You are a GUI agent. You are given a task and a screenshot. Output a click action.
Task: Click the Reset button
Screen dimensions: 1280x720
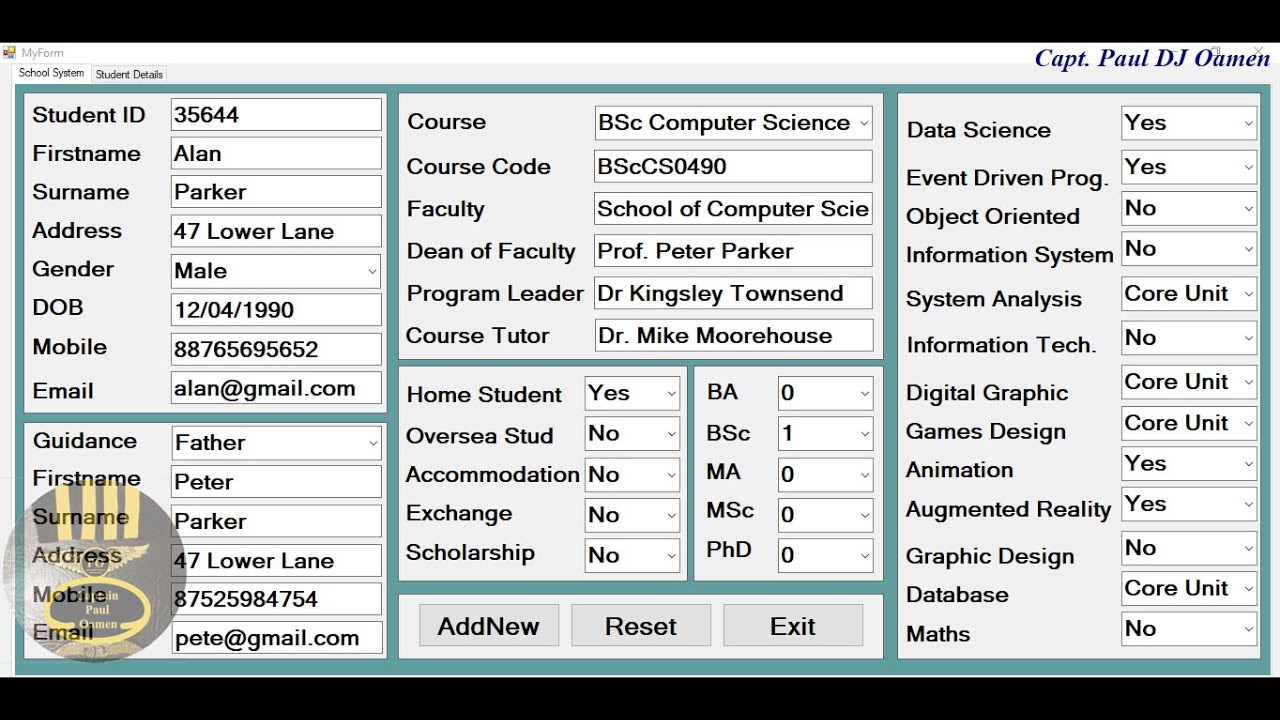point(641,626)
